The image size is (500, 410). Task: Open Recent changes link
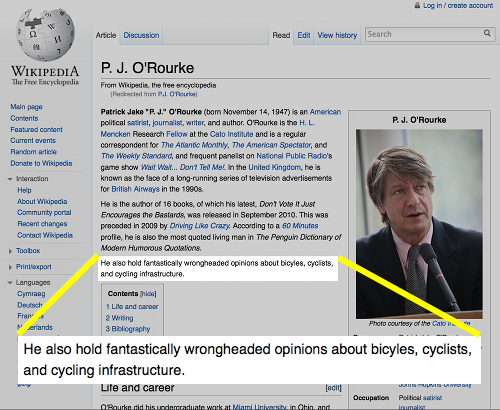[x=42, y=224]
